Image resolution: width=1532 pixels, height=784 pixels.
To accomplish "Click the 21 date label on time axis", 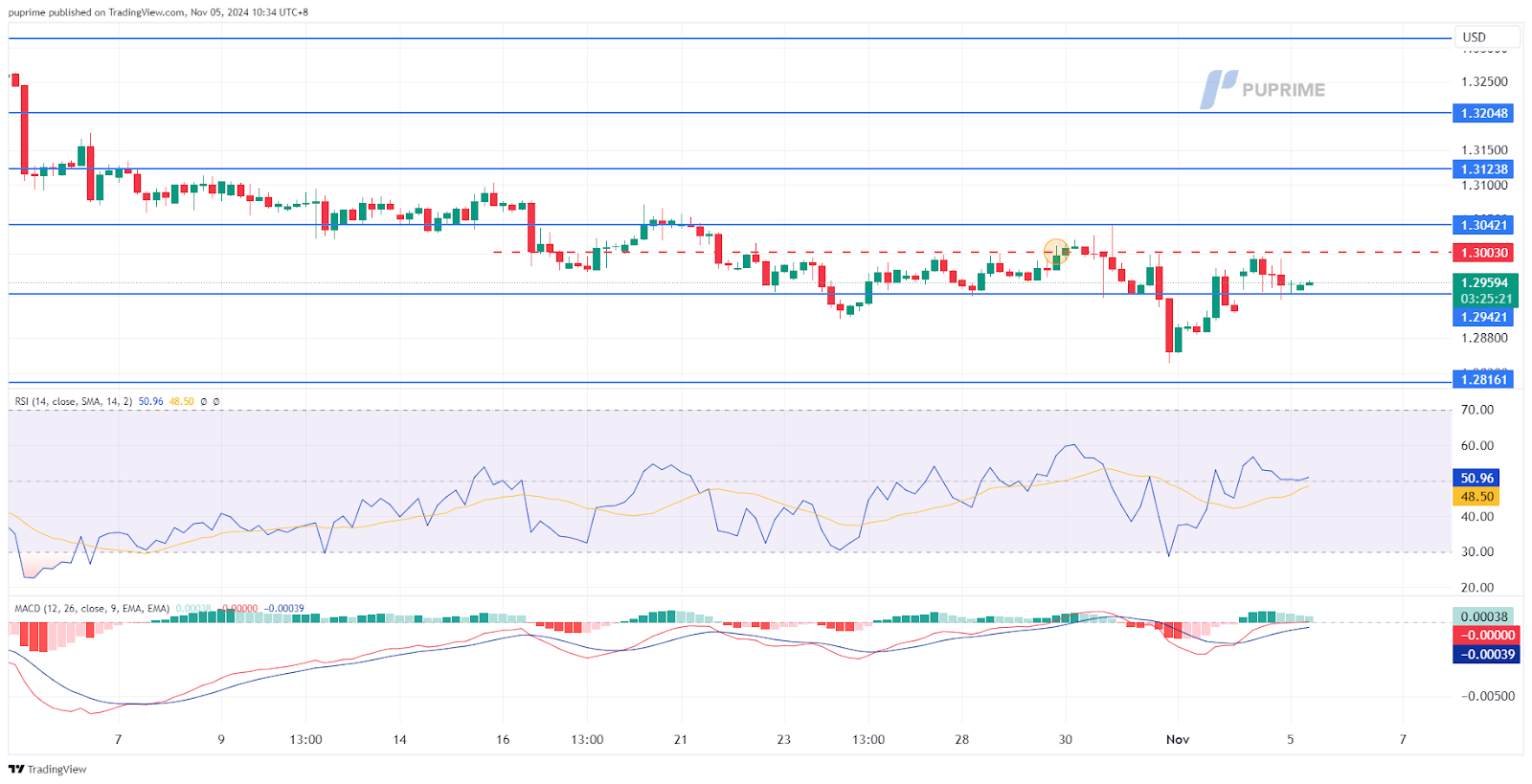I will click(x=681, y=740).
